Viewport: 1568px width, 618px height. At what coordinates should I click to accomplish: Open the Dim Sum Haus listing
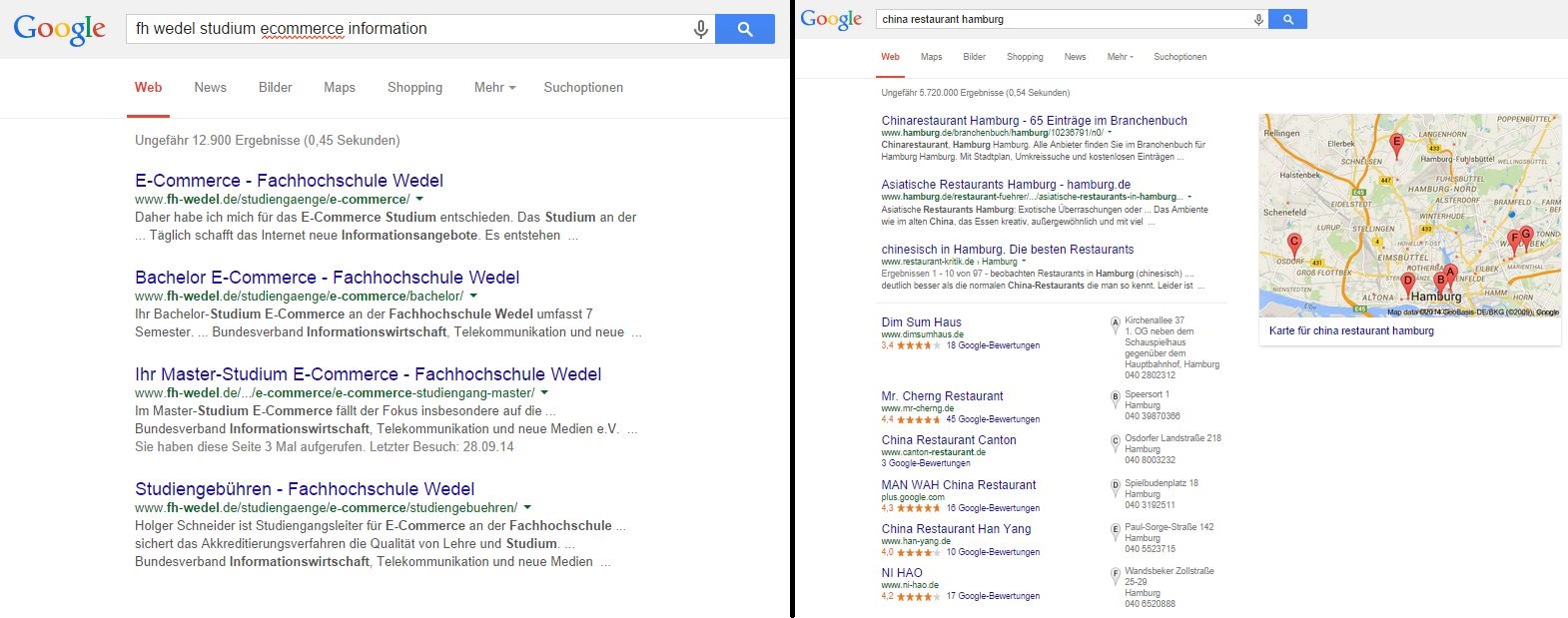tap(921, 322)
